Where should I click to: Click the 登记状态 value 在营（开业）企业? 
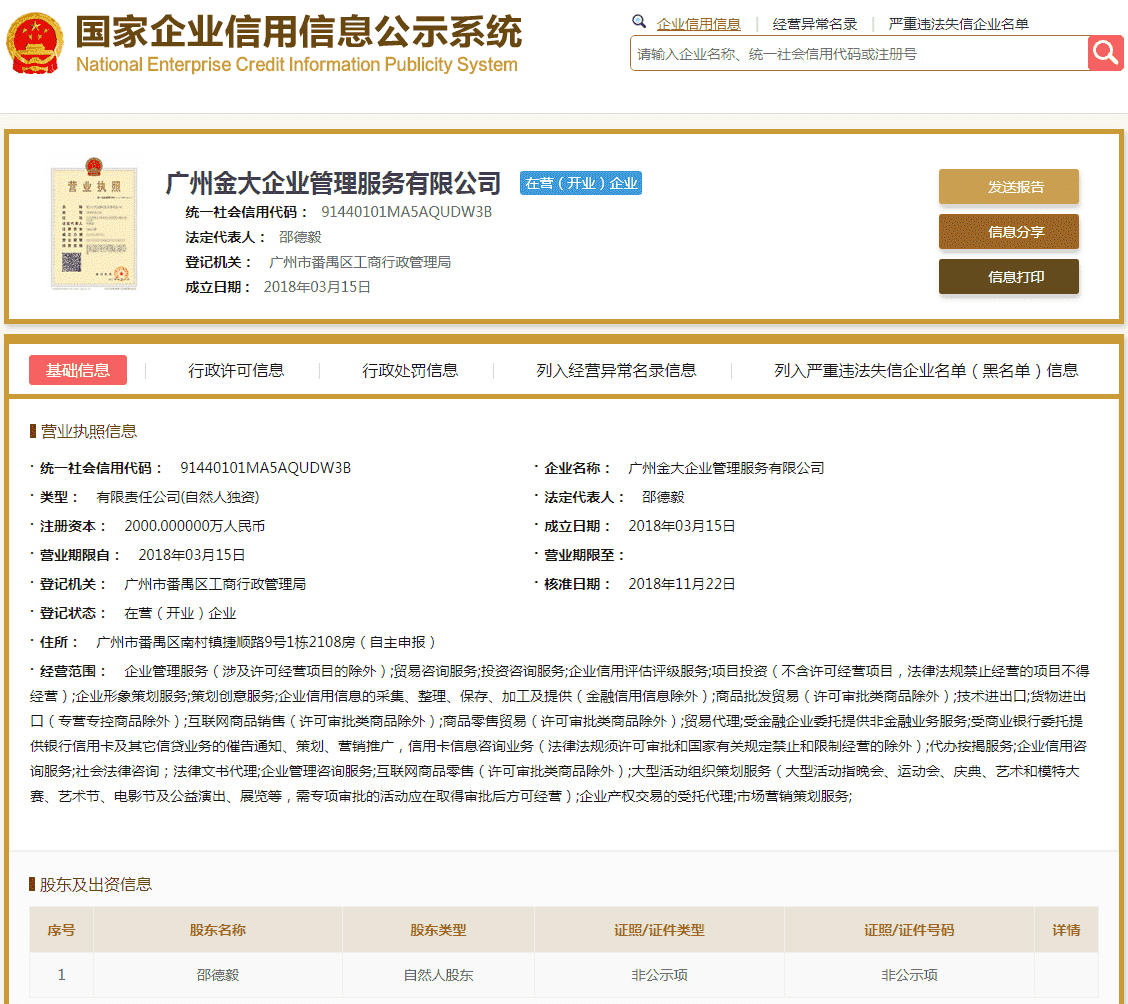pos(180,613)
